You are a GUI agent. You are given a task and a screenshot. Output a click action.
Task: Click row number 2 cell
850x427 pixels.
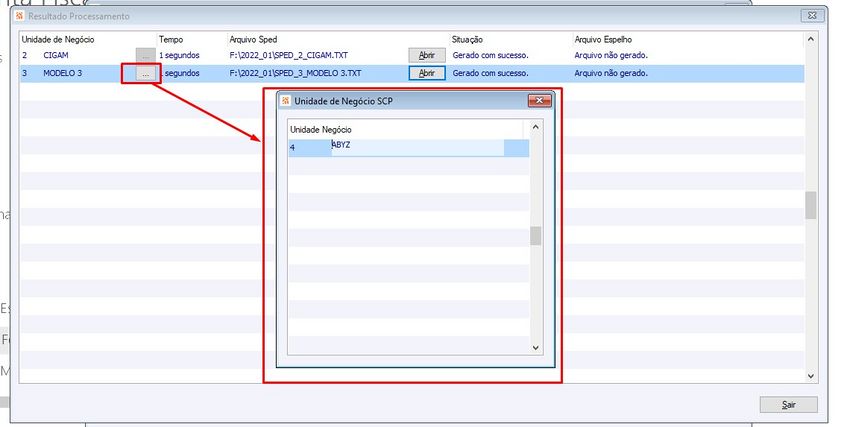click(24, 55)
